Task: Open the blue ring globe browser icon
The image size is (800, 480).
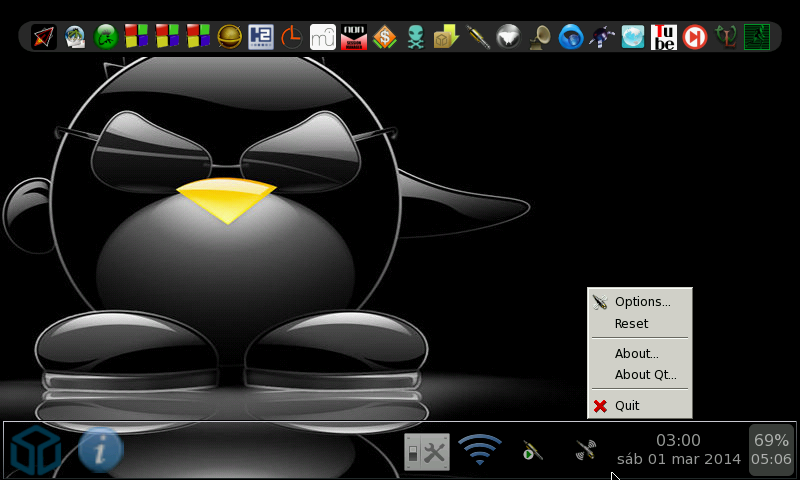Action: pos(571,37)
